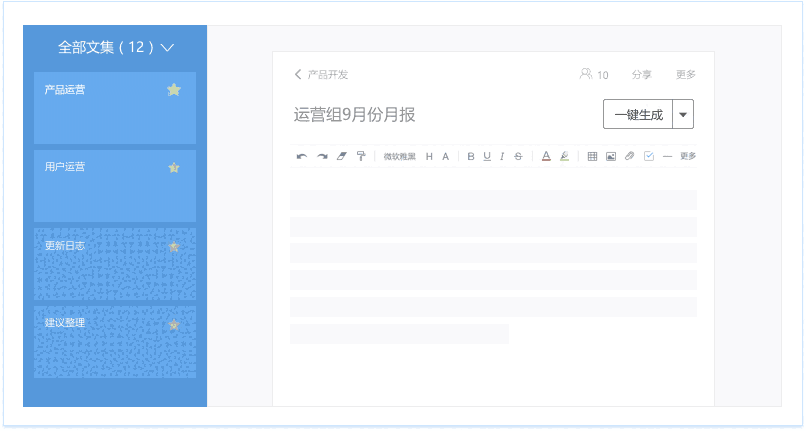The height and width of the screenshot is (431, 806).
Task: Go back to 产品开发
Action: click(321, 75)
